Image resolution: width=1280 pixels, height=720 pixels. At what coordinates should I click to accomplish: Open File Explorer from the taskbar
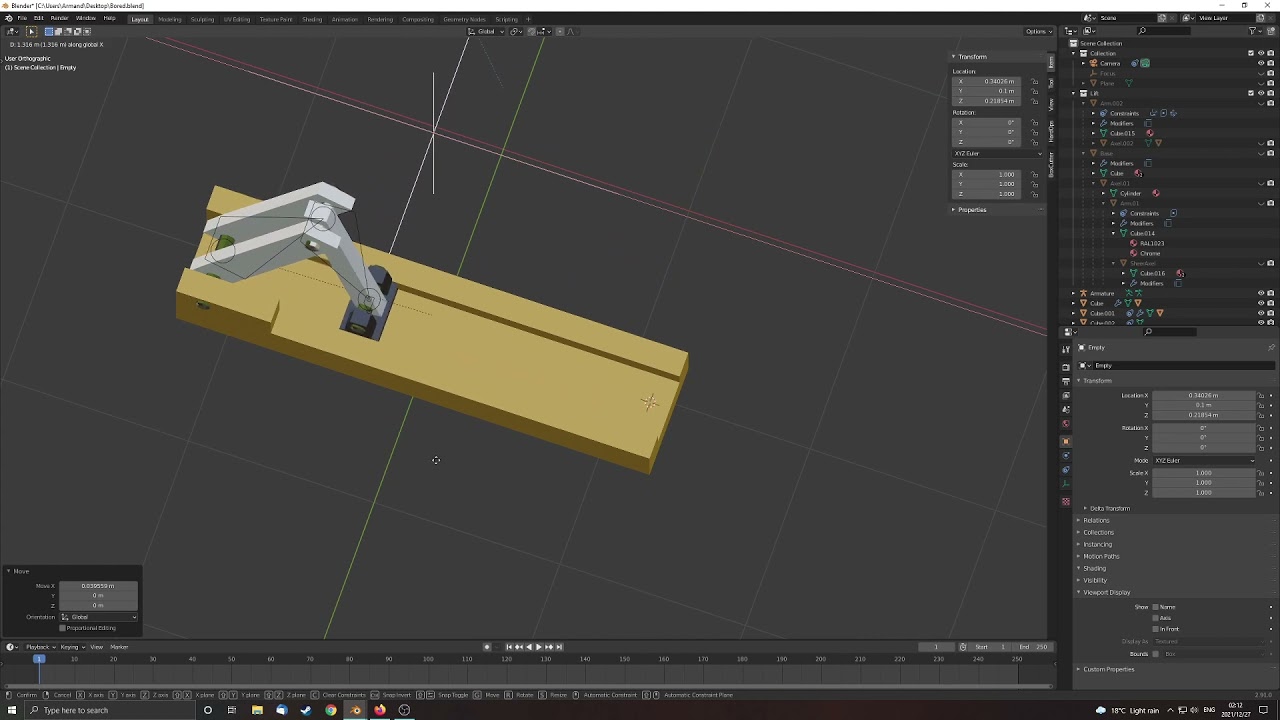(257, 710)
